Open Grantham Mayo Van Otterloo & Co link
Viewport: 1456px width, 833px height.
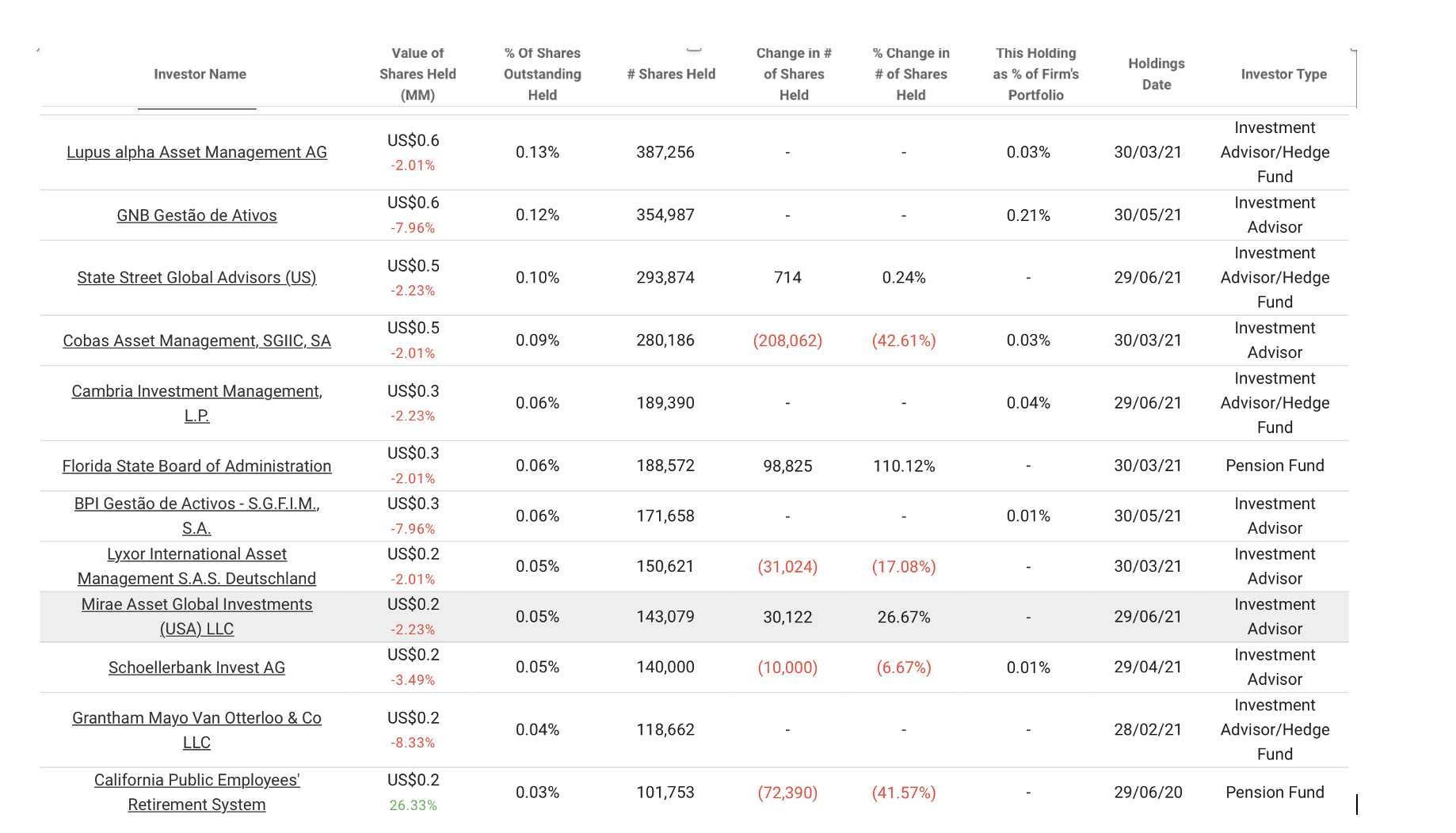[x=196, y=718]
